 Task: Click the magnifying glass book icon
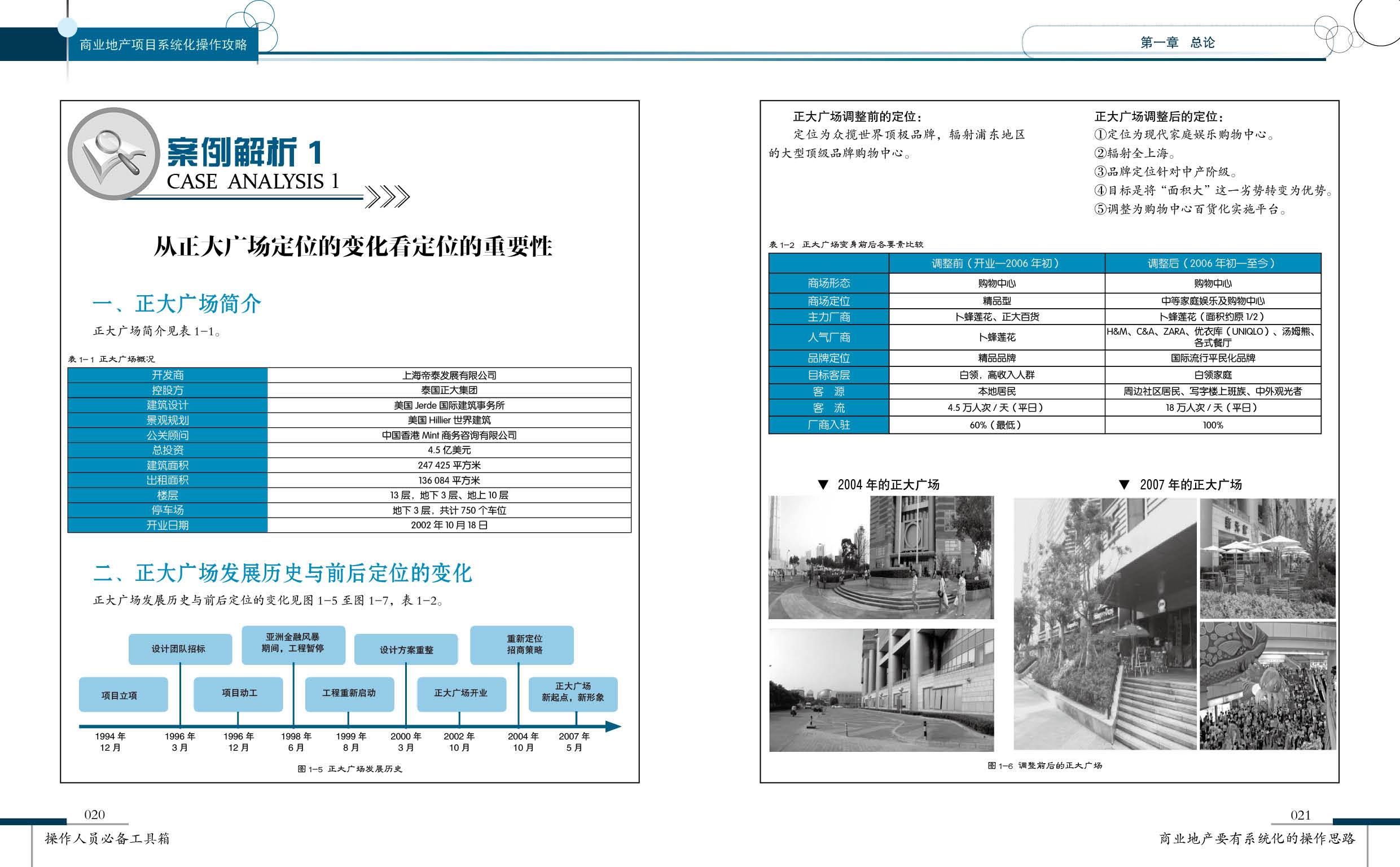[x=113, y=154]
